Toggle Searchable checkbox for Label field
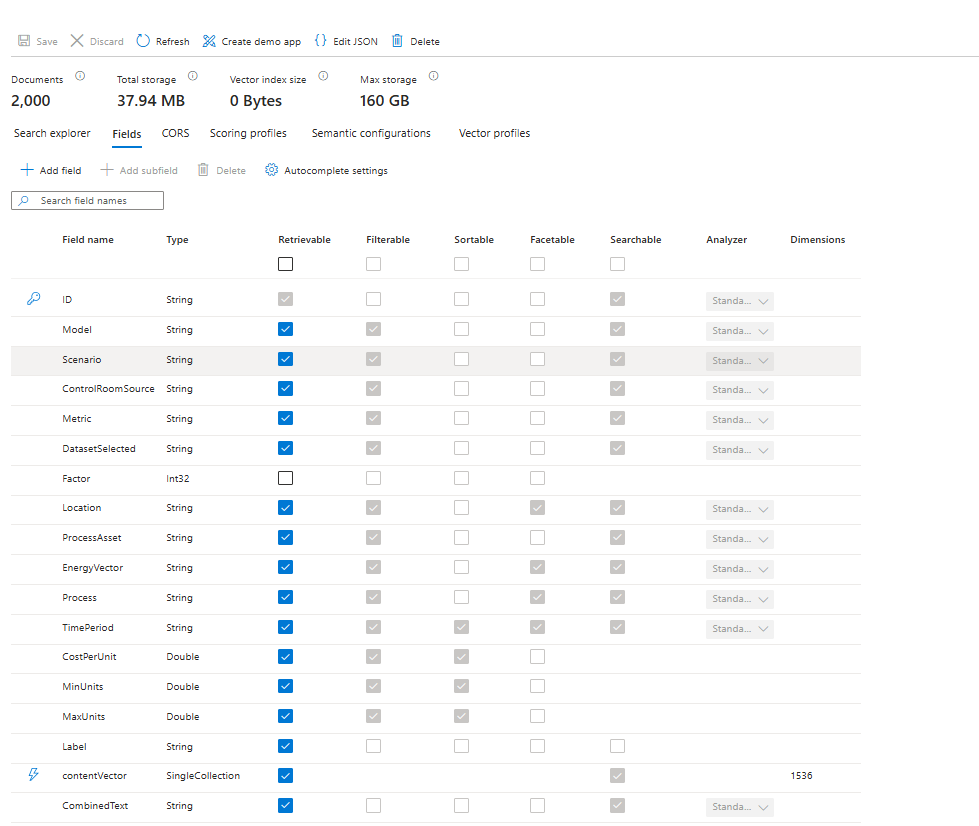Viewport: 979px width, 826px height. click(x=617, y=746)
